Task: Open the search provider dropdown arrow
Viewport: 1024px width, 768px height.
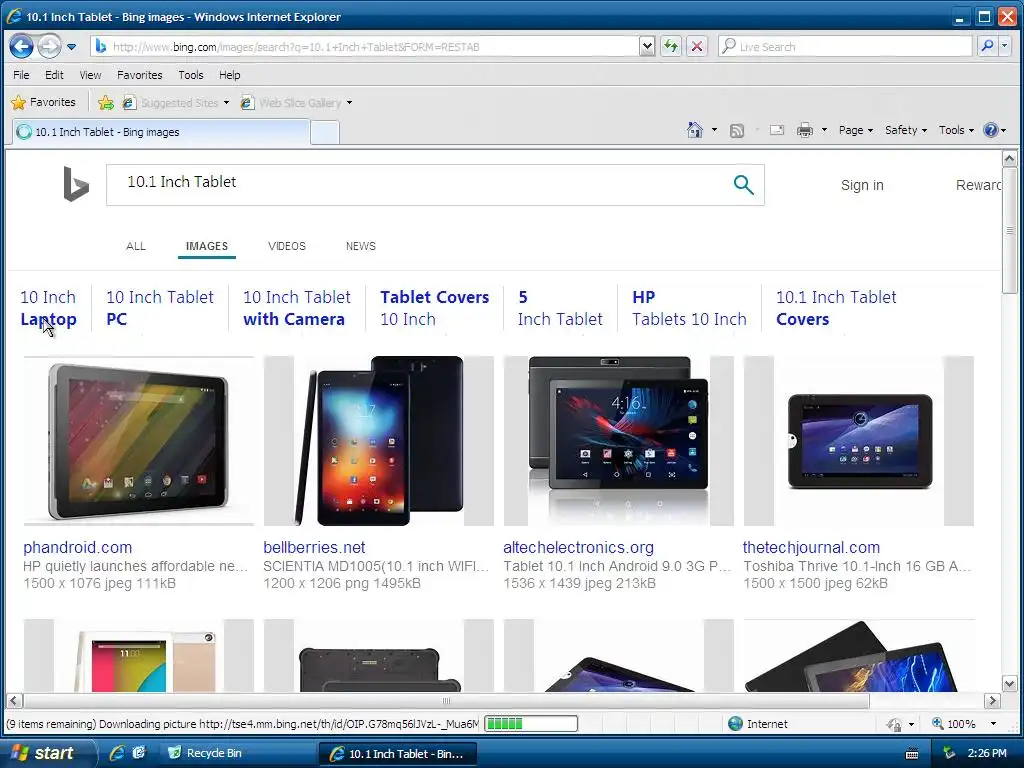Action: [1004, 46]
